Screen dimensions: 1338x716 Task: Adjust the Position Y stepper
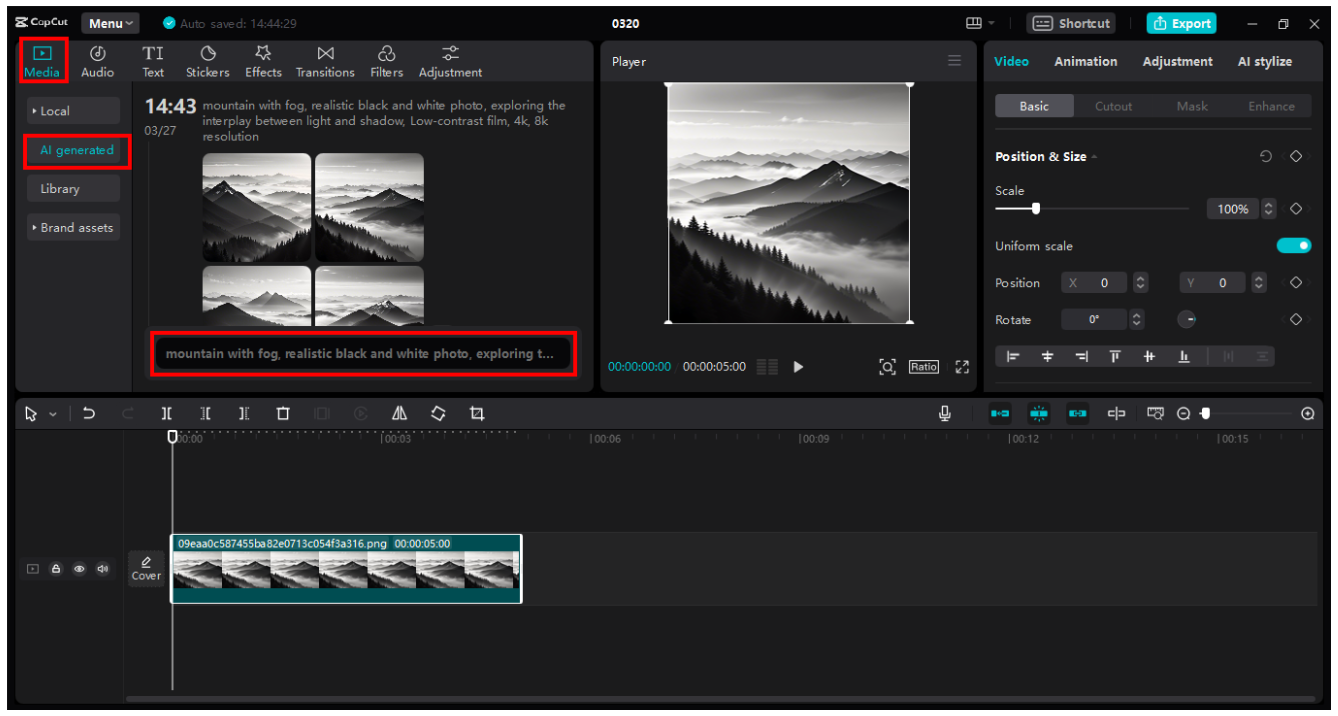coord(1259,283)
